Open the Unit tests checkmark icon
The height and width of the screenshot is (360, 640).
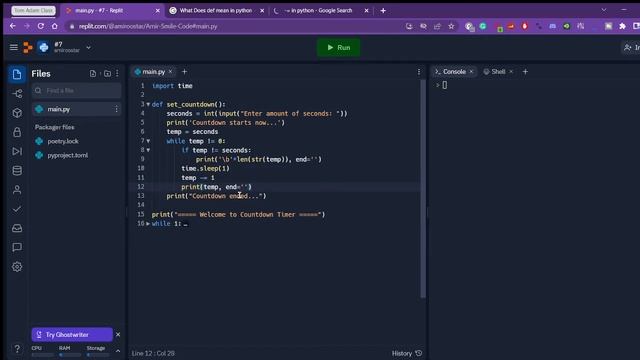tap(17, 209)
